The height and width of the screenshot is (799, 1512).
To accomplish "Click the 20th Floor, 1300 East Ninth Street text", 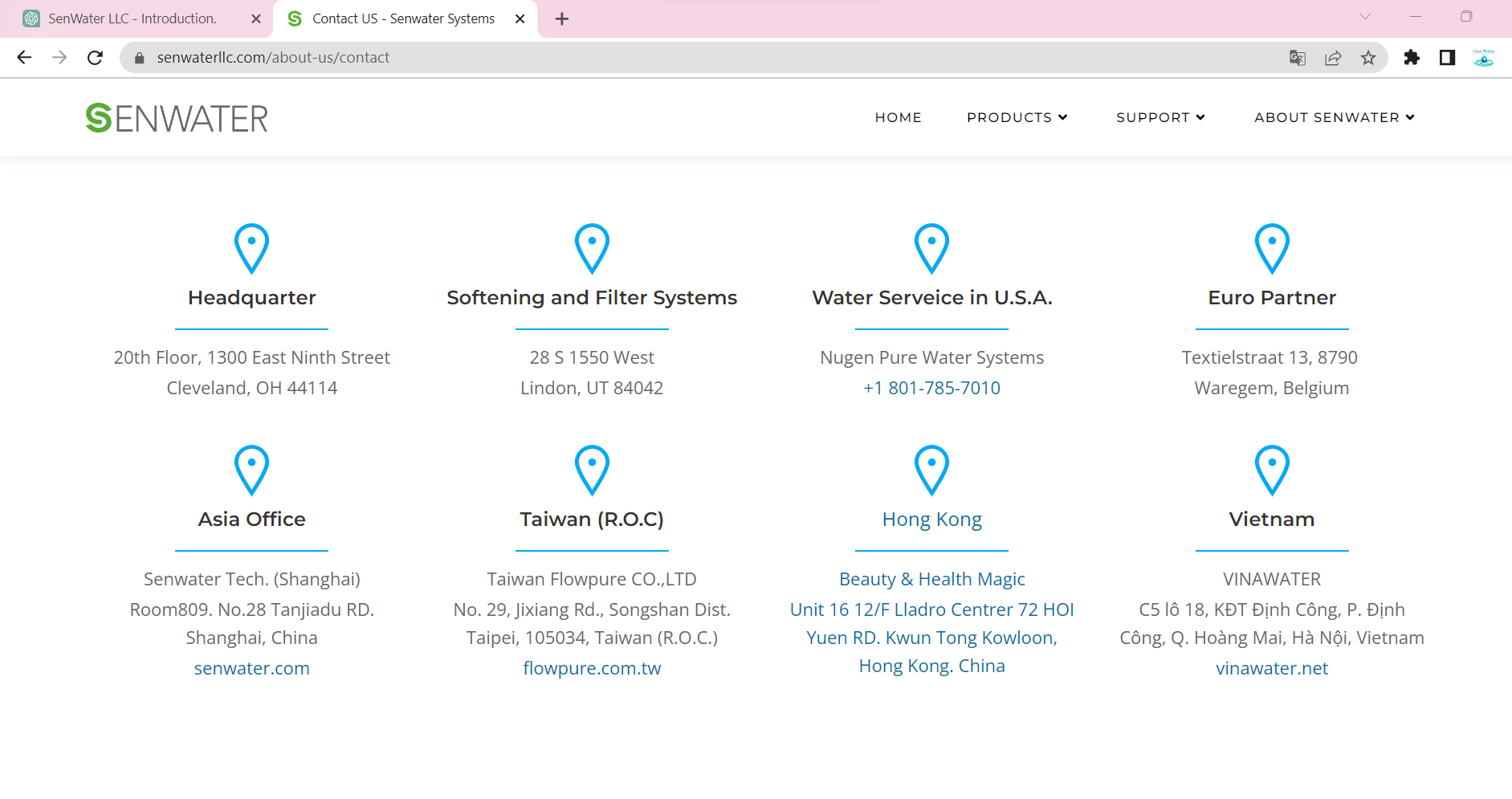I will 252,357.
